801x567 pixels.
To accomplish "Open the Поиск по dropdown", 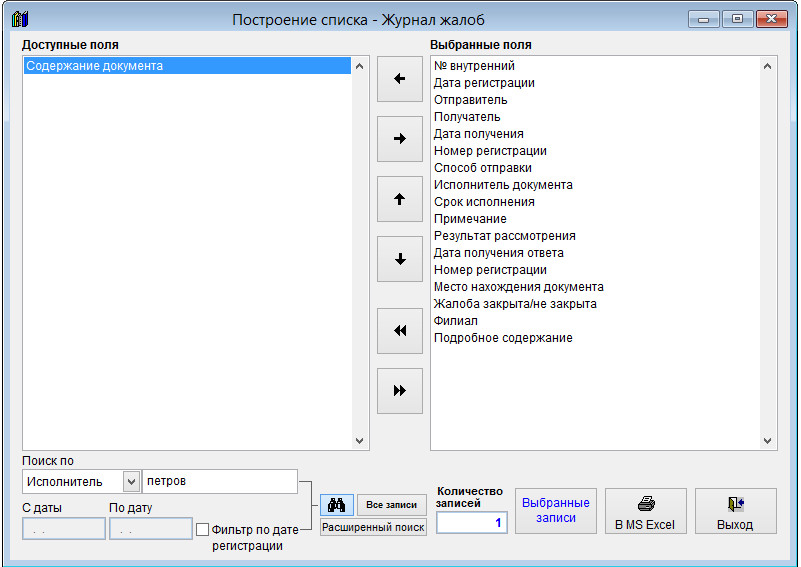I will [x=131, y=481].
